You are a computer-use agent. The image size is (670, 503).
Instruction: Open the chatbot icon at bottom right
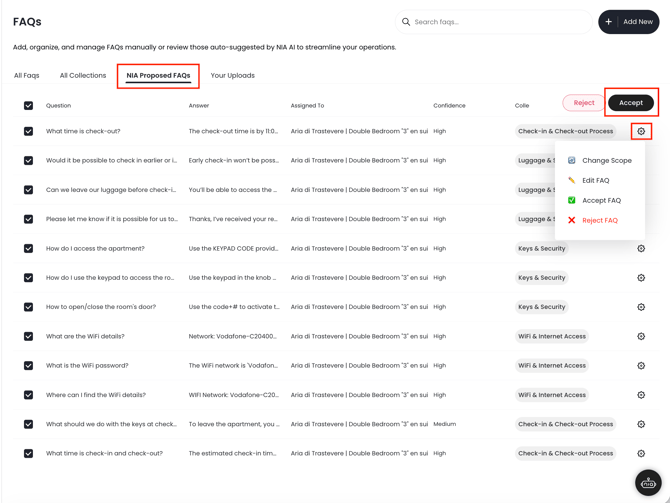point(648,483)
